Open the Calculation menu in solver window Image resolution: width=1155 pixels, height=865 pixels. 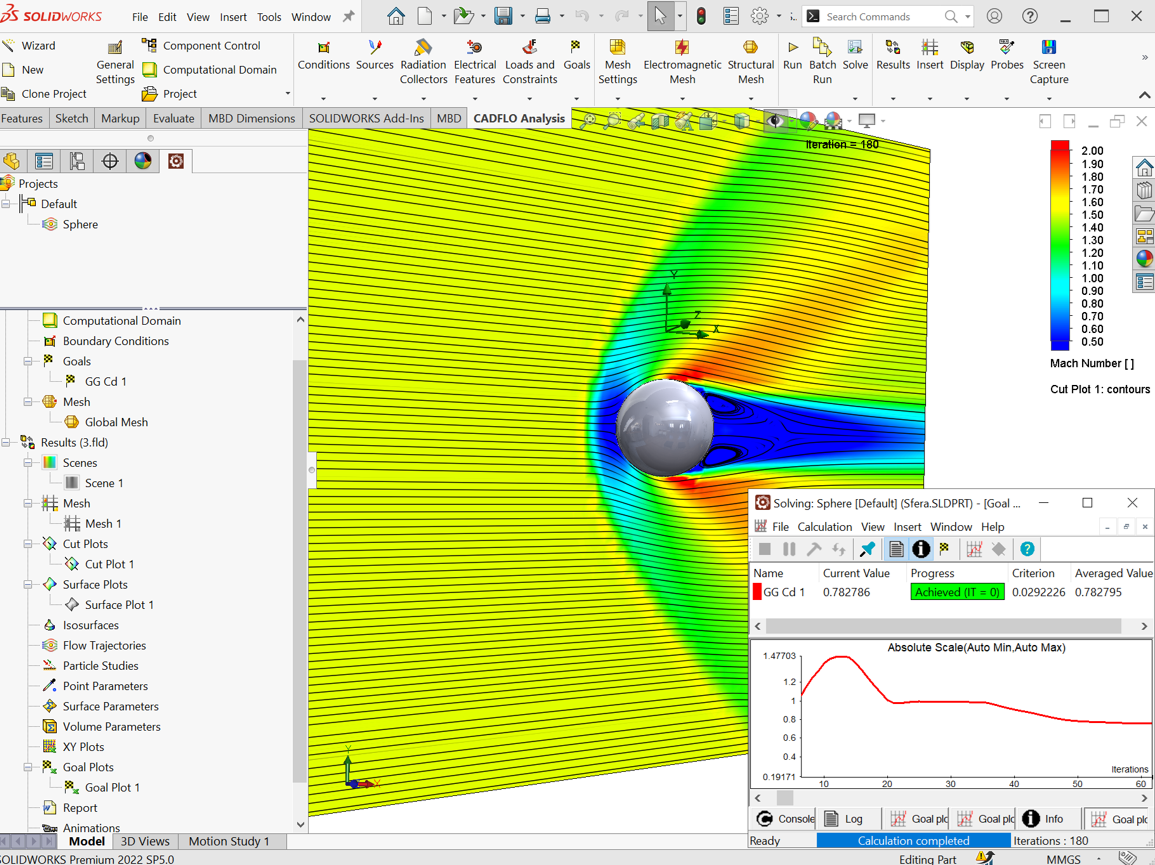pyautogui.click(x=825, y=526)
